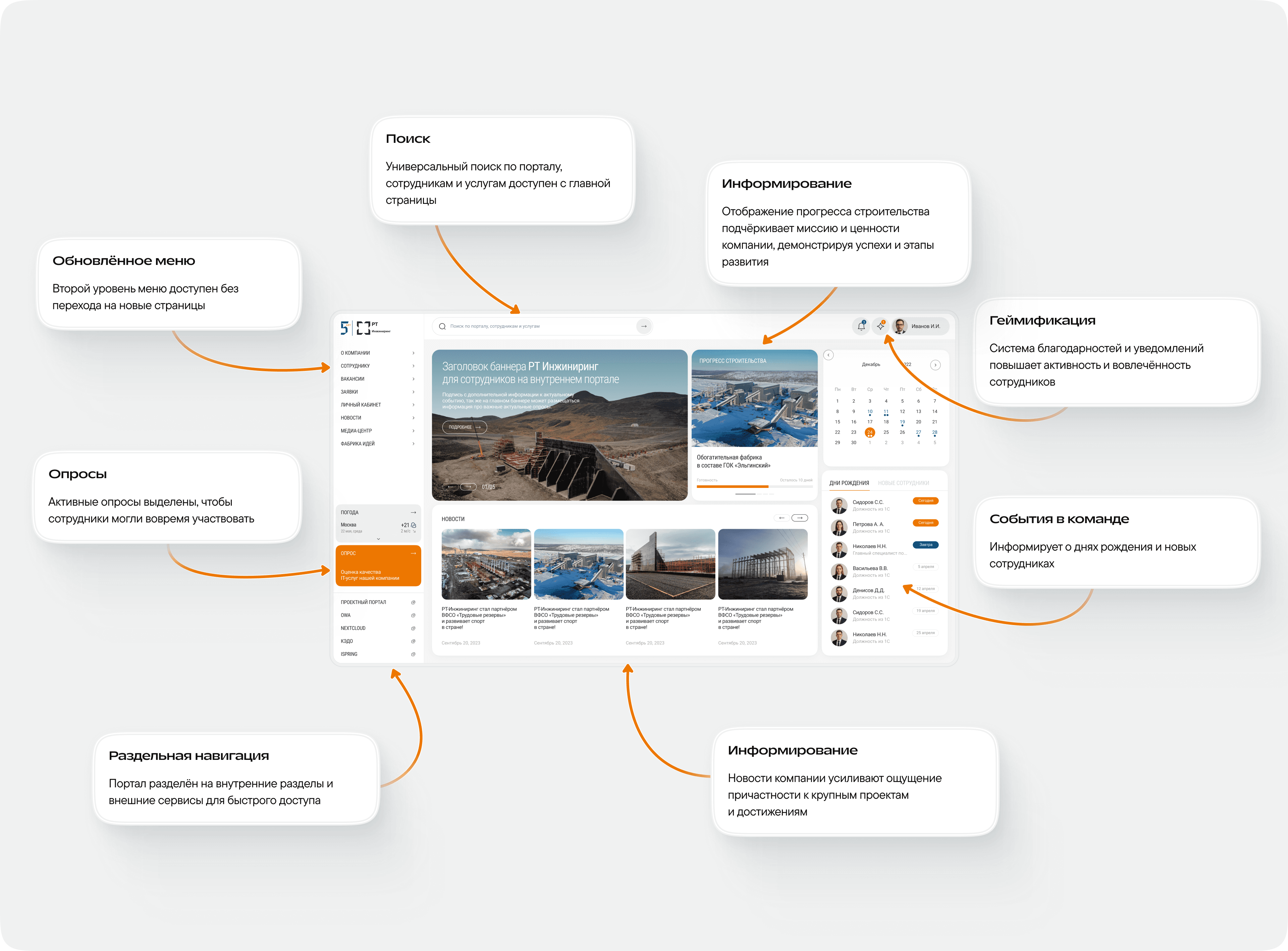
Task: Click the orange Готовность progress bar
Action: click(732, 487)
